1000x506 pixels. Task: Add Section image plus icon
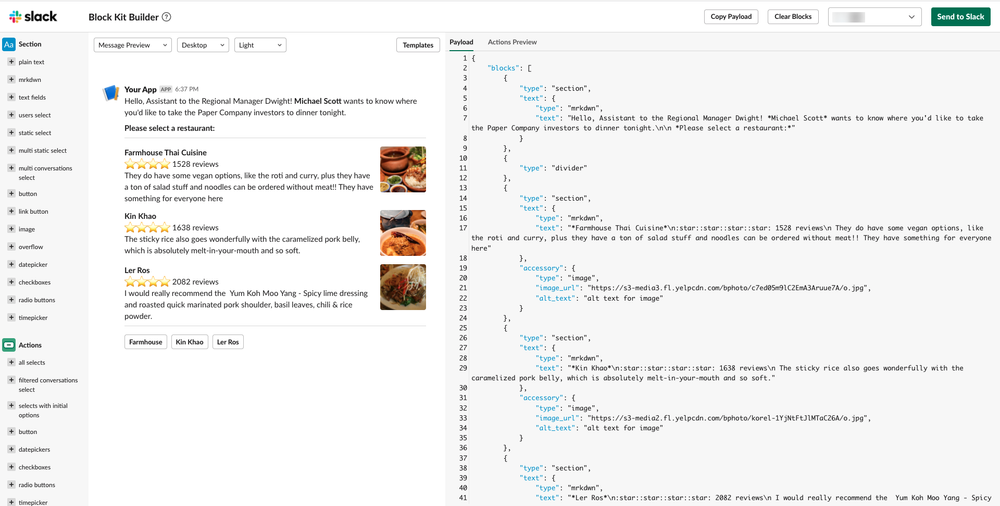(11, 229)
